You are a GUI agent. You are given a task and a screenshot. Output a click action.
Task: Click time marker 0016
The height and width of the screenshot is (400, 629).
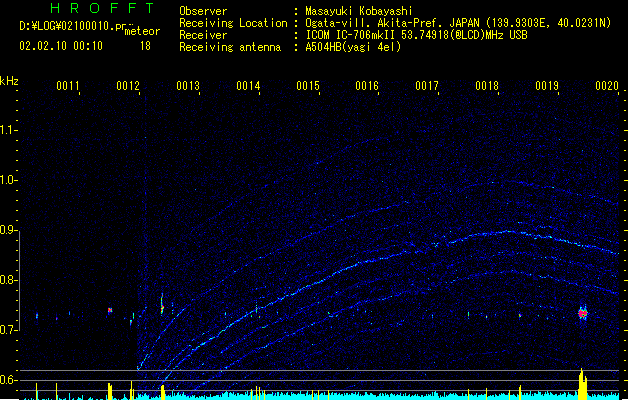click(367, 86)
